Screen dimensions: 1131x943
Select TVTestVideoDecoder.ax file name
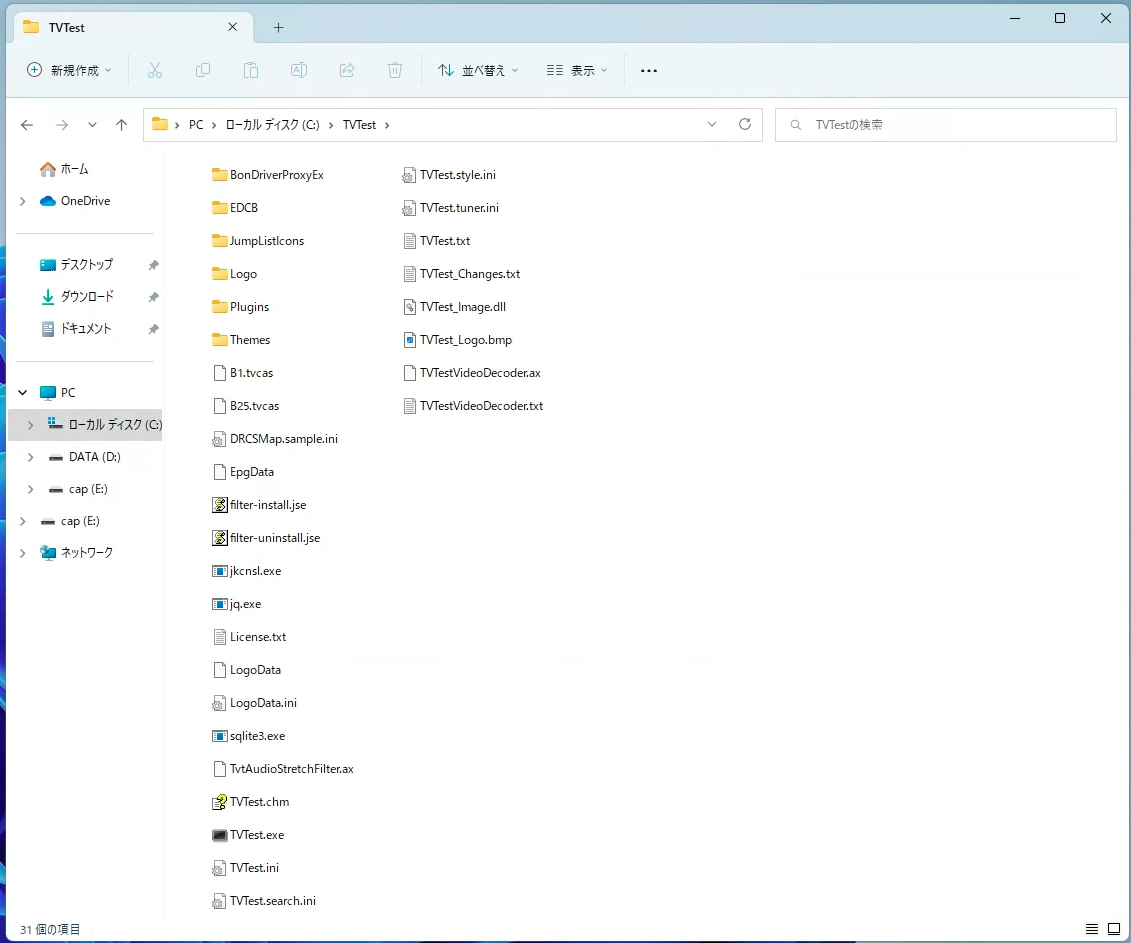tap(480, 373)
